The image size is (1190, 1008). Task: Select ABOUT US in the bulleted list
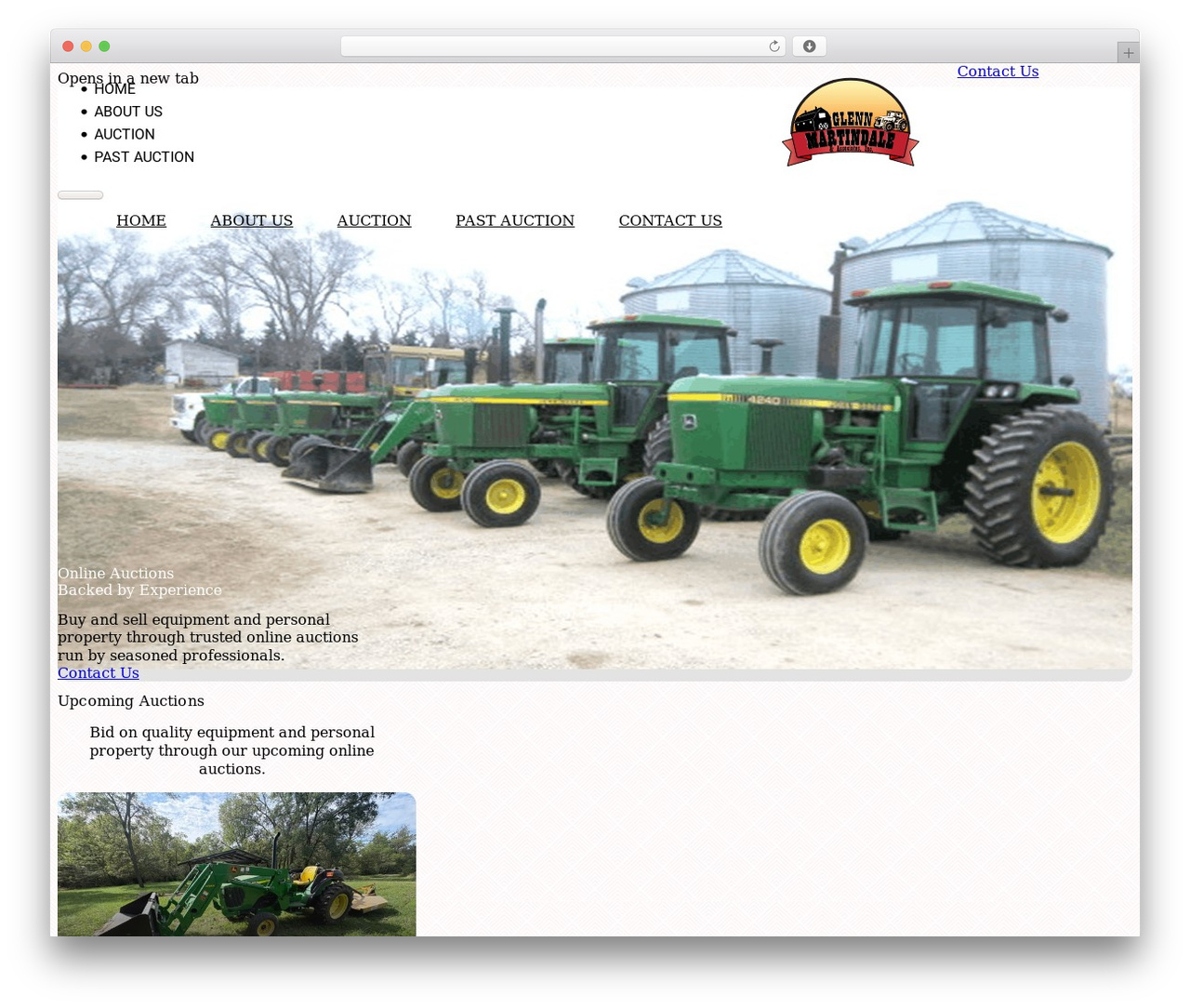[128, 112]
